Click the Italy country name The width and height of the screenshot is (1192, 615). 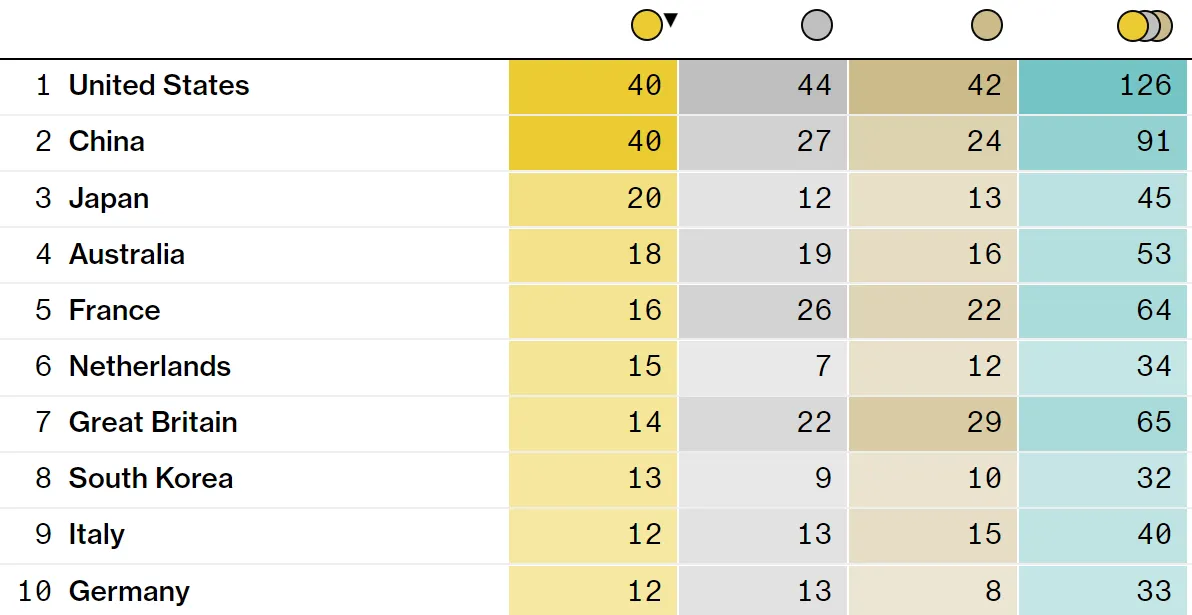(96, 534)
